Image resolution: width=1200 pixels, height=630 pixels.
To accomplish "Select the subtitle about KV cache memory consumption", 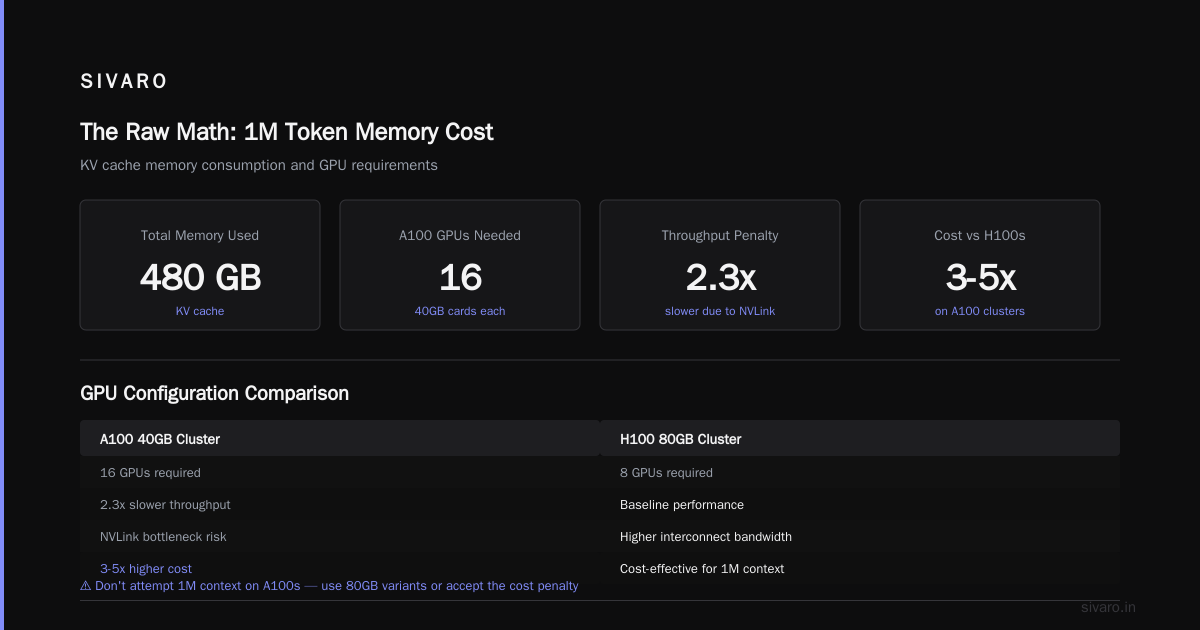I will (x=259, y=165).
